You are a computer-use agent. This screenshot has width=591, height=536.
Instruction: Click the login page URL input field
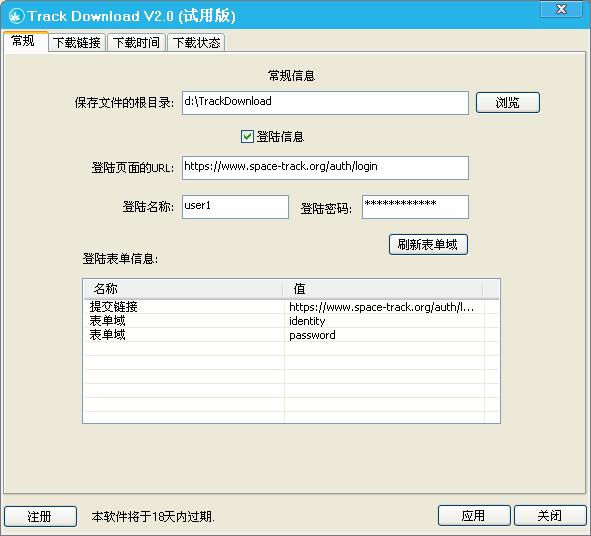[x=325, y=168]
